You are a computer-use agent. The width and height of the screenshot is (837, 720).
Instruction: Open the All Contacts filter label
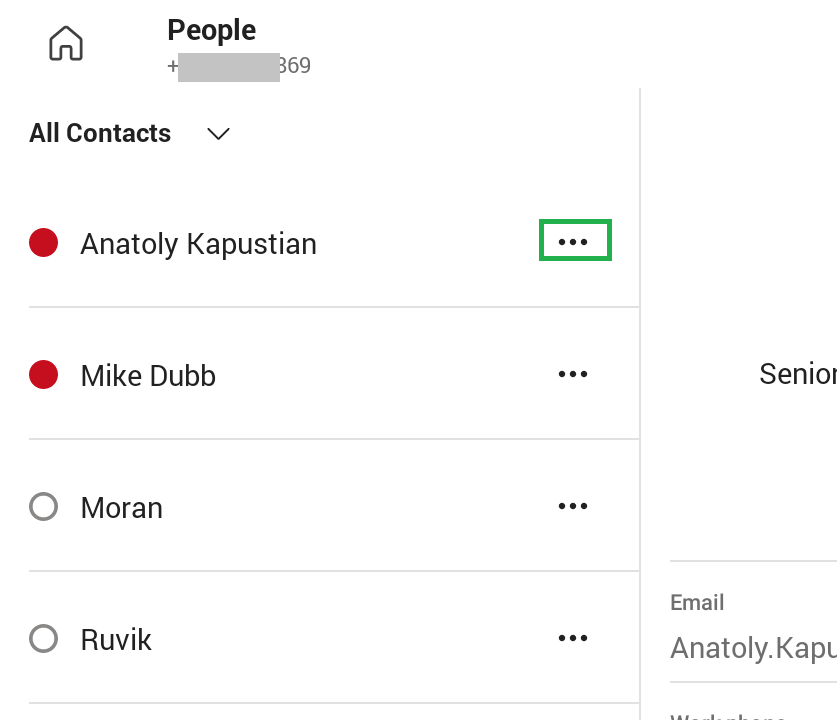100,133
